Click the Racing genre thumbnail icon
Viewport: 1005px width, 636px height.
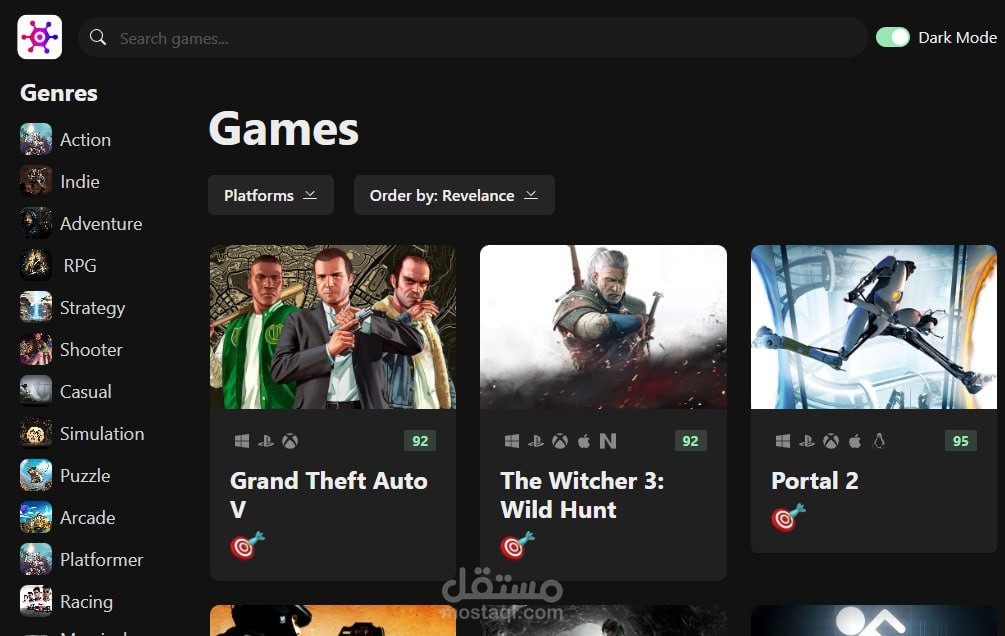coord(36,601)
